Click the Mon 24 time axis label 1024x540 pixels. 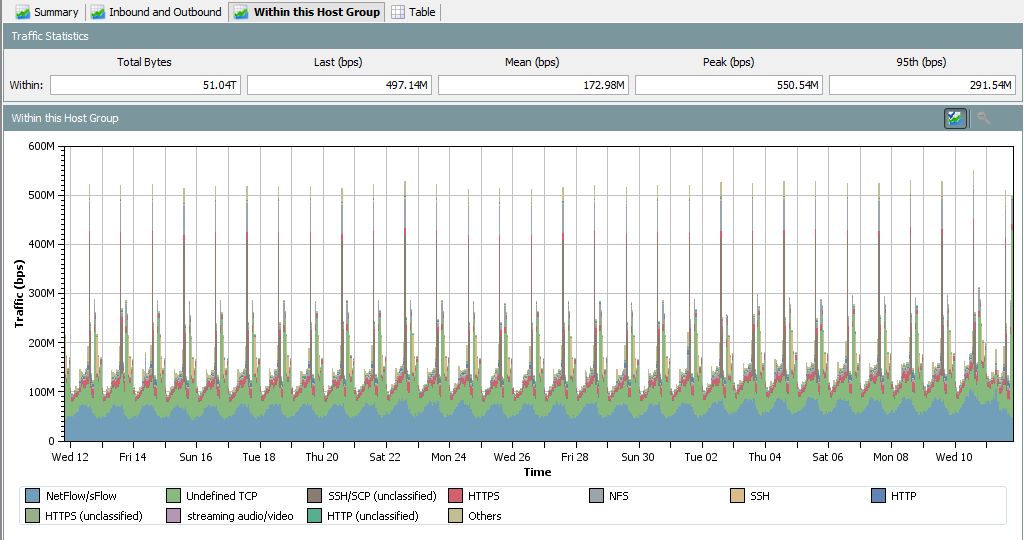(x=449, y=457)
